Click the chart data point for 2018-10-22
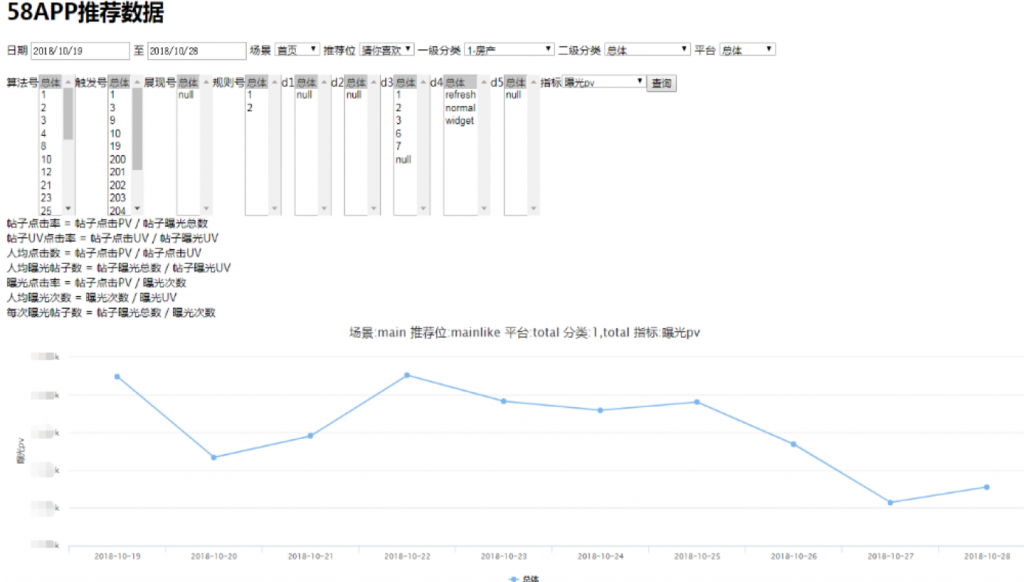Image resolution: width=1024 pixels, height=582 pixels. pos(407,375)
